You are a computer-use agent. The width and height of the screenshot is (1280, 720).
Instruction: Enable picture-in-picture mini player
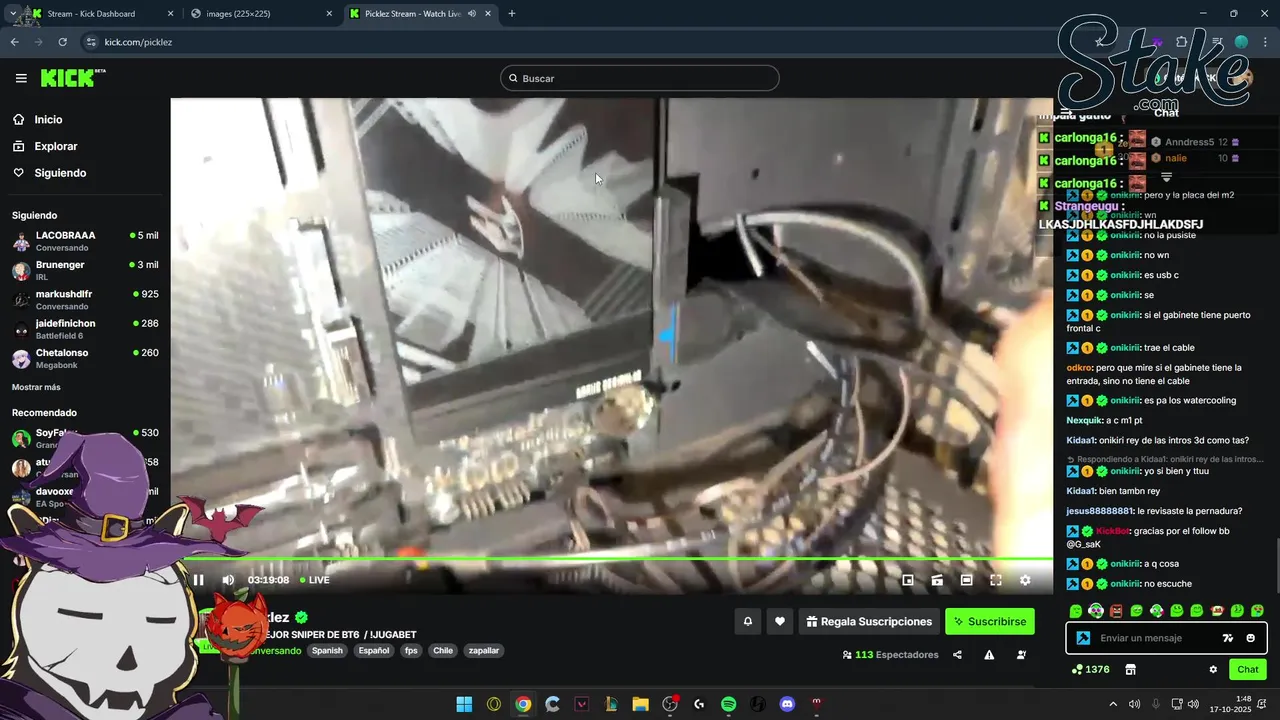click(x=908, y=580)
